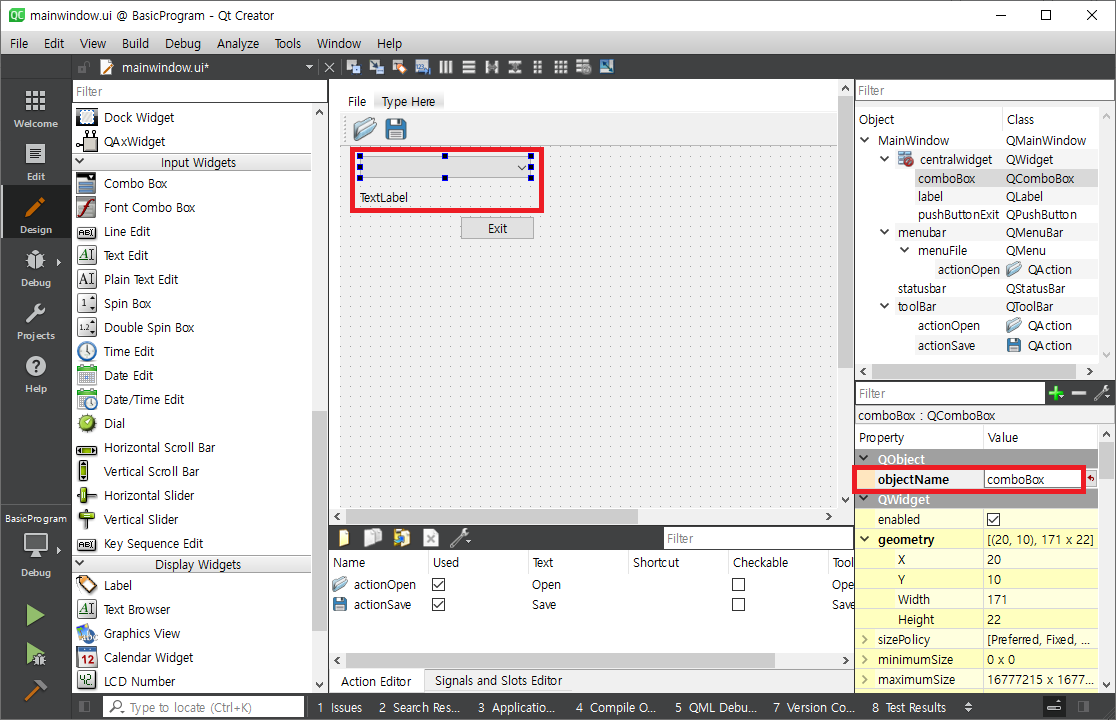Apply Lay Out Vertically in Splitter
This screenshot has width=1116, height=720.
(515, 67)
